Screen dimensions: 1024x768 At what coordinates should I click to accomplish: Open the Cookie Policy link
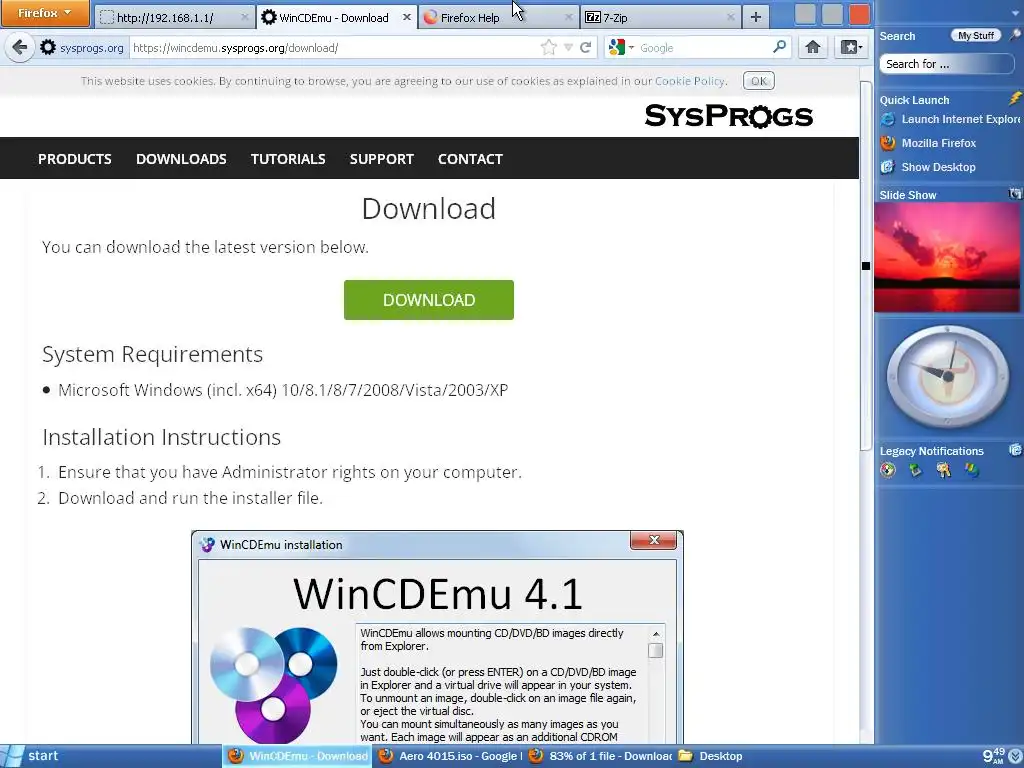[690, 81]
